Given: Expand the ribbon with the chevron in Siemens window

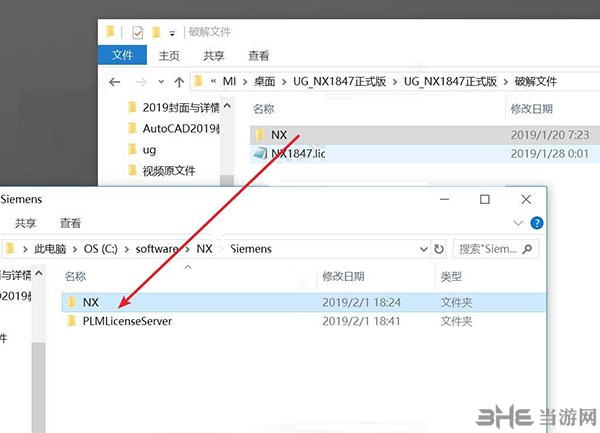Looking at the screenshot, I should 518,223.
